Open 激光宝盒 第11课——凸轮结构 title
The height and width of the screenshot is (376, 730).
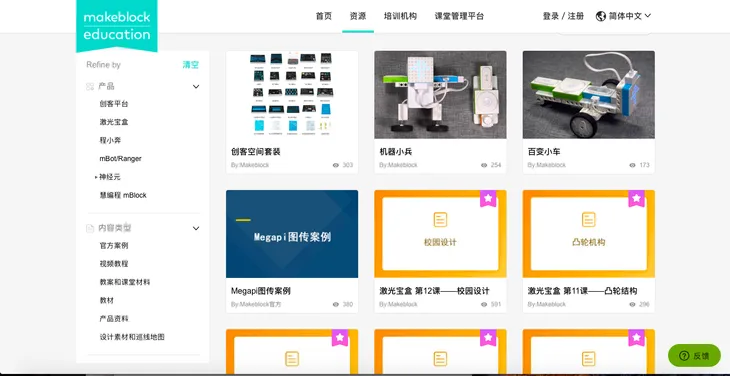coord(582,291)
